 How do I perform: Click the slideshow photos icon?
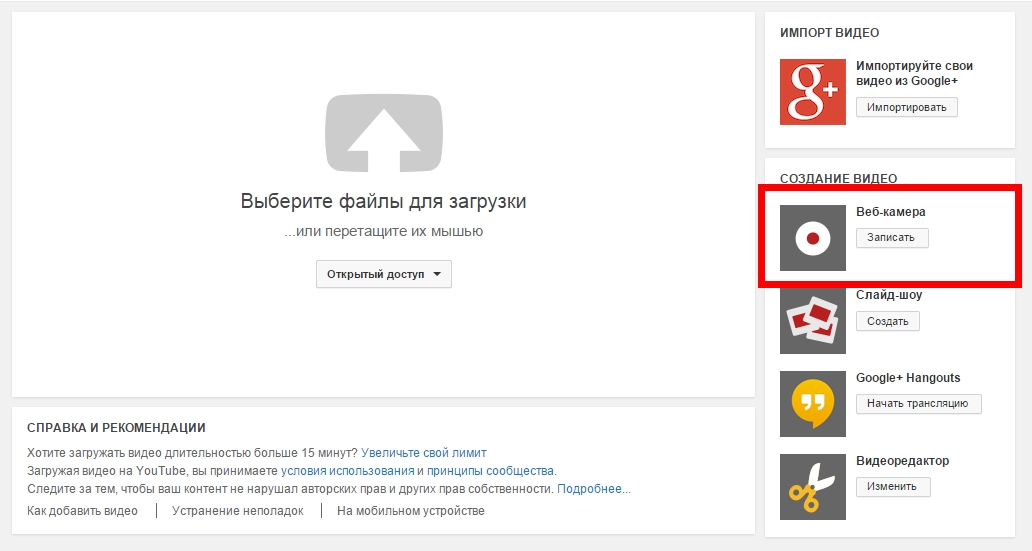pos(813,321)
